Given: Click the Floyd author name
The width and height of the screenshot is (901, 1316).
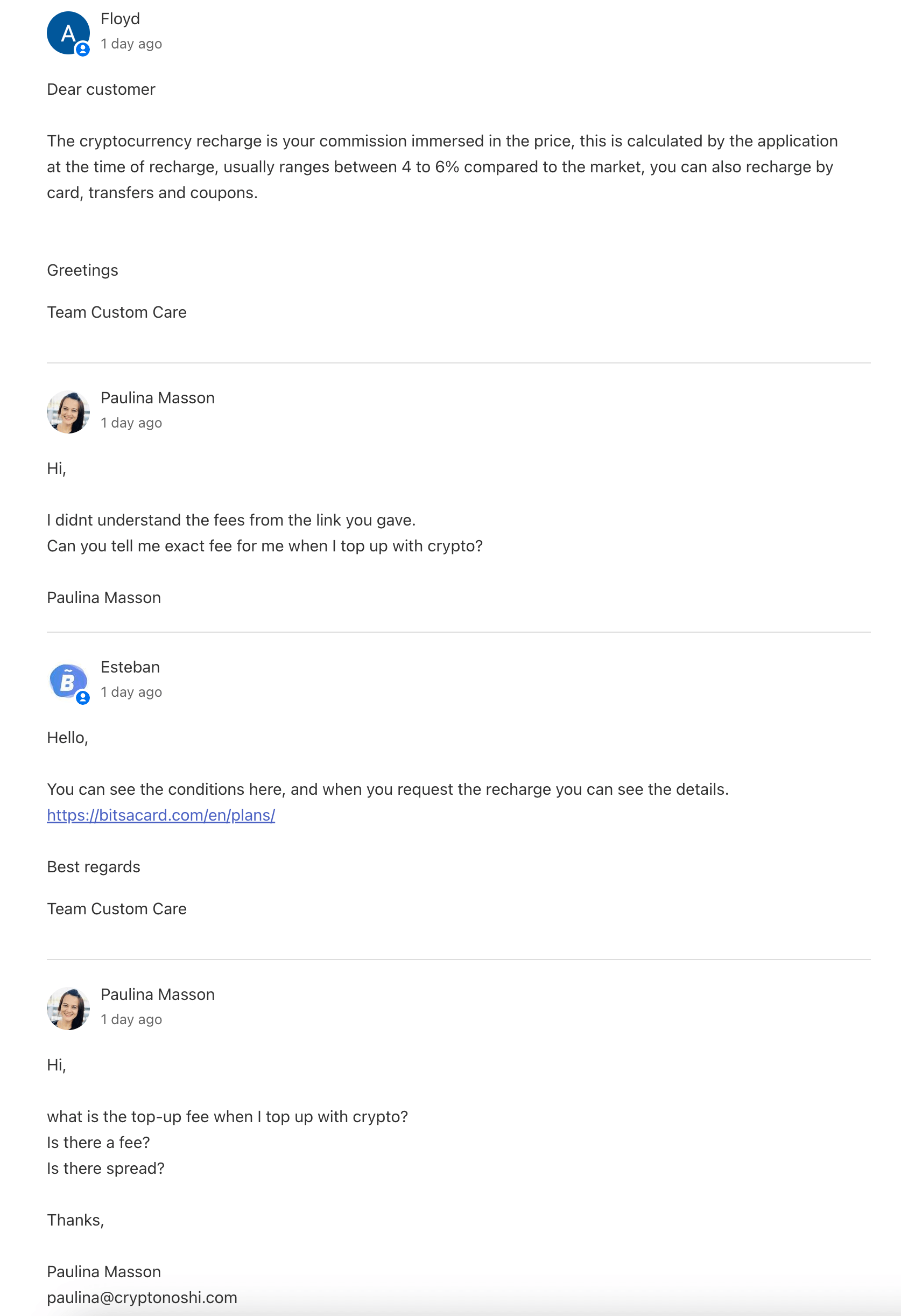Looking at the screenshot, I should coord(120,19).
